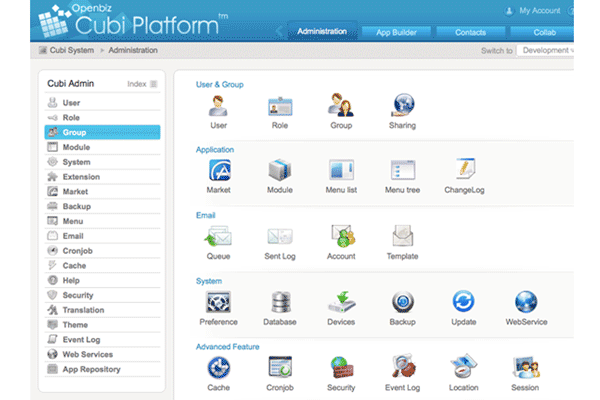Select Menu in the sidebar list
The height and width of the screenshot is (400, 600).
pos(102,221)
